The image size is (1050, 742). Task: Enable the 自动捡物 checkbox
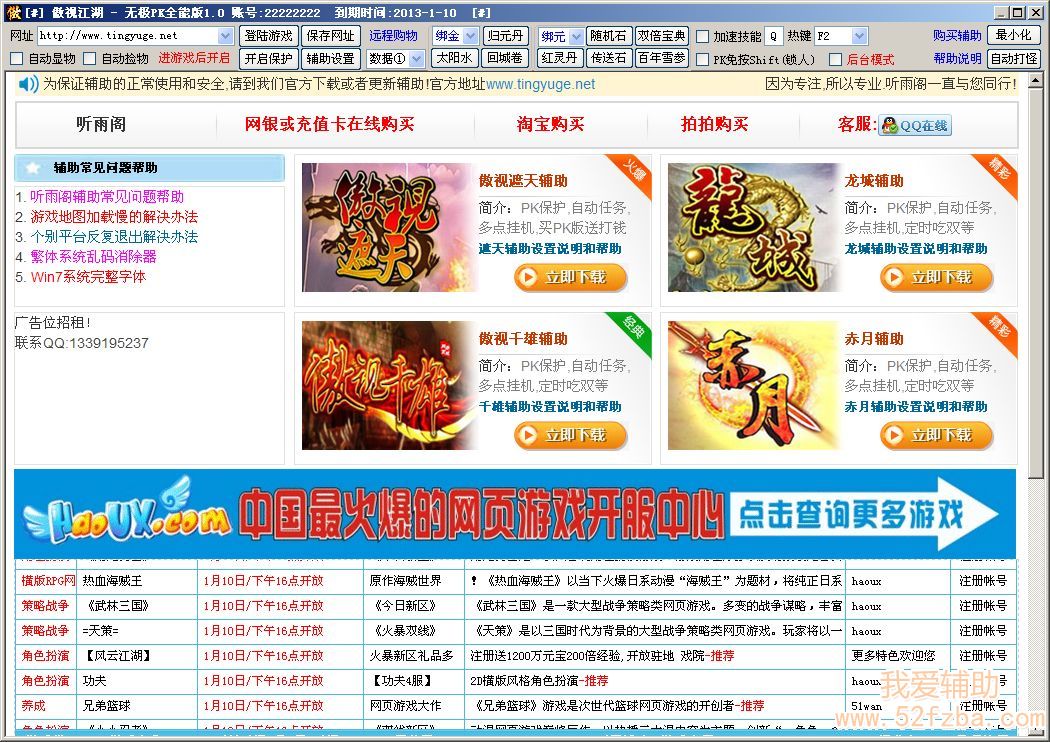coord(90,59)
